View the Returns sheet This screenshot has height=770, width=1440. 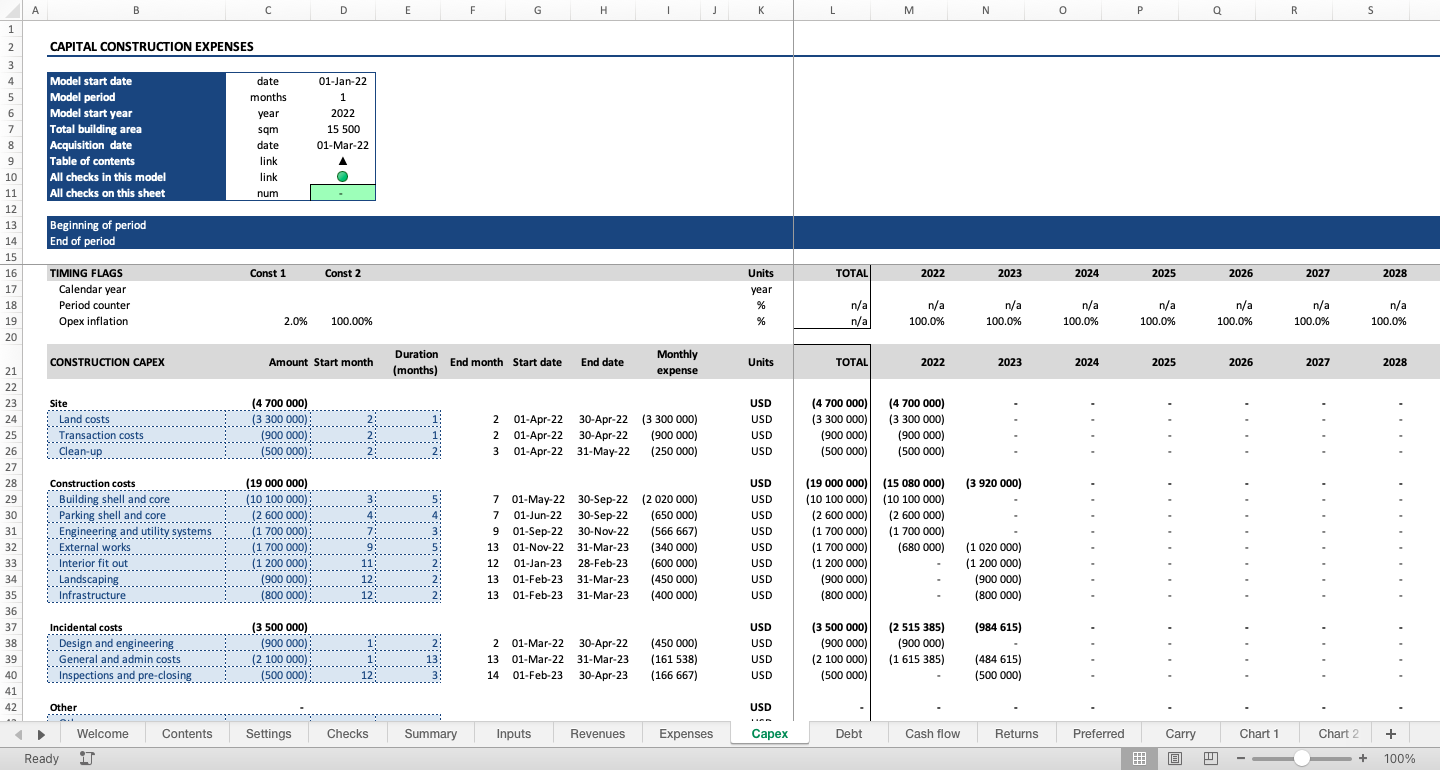[1016, 733]
